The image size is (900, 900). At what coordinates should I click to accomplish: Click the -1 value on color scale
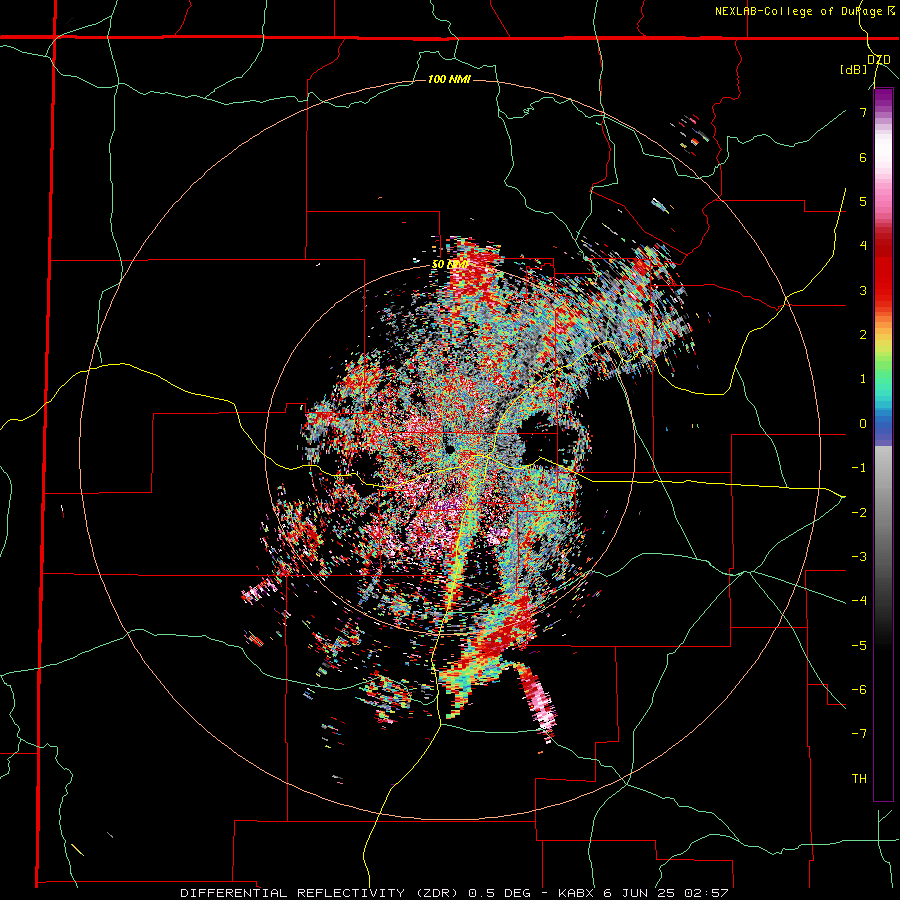tap(859, 468)
